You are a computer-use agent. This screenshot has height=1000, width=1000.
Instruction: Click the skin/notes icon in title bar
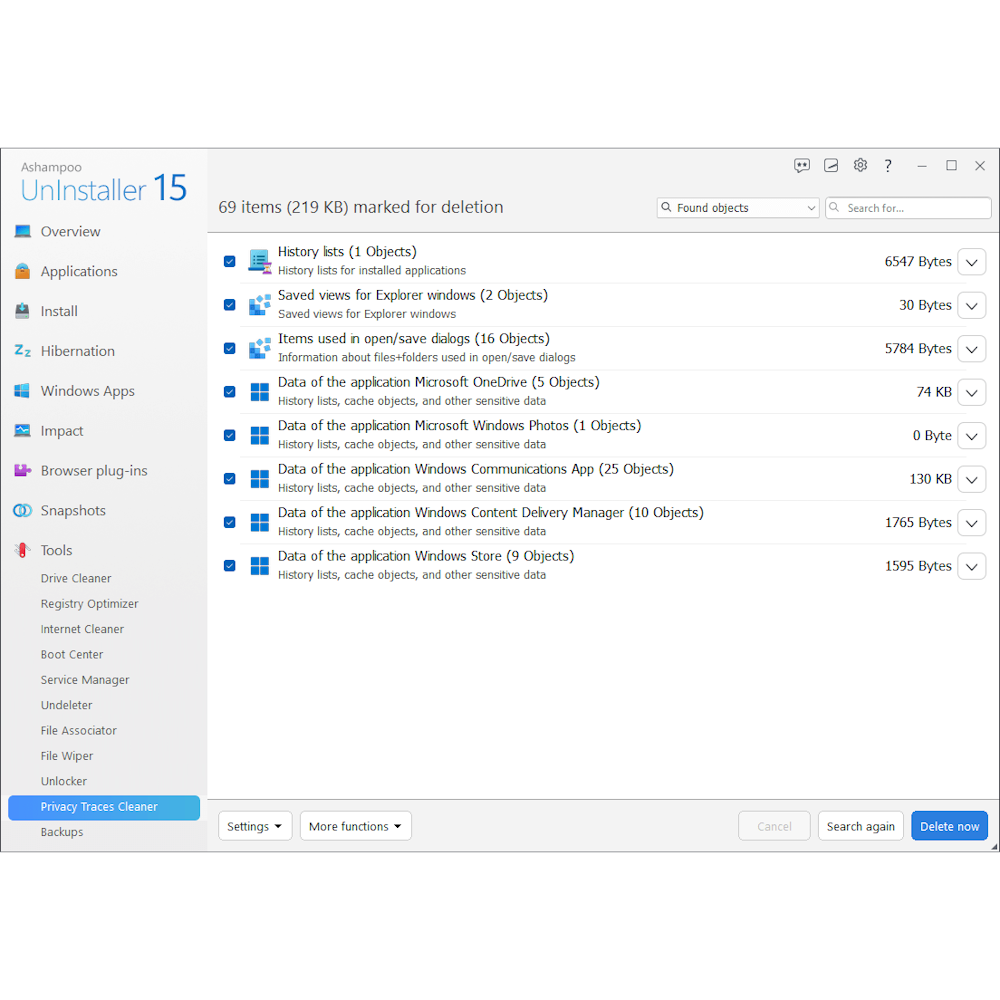pos(831,166)
